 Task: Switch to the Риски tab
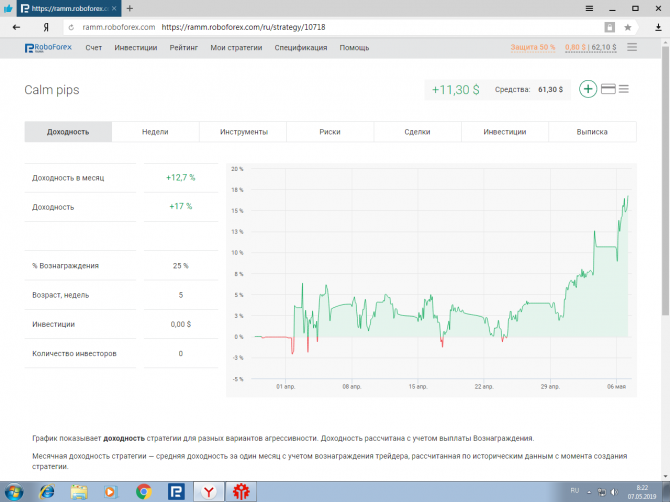point(330,132)
